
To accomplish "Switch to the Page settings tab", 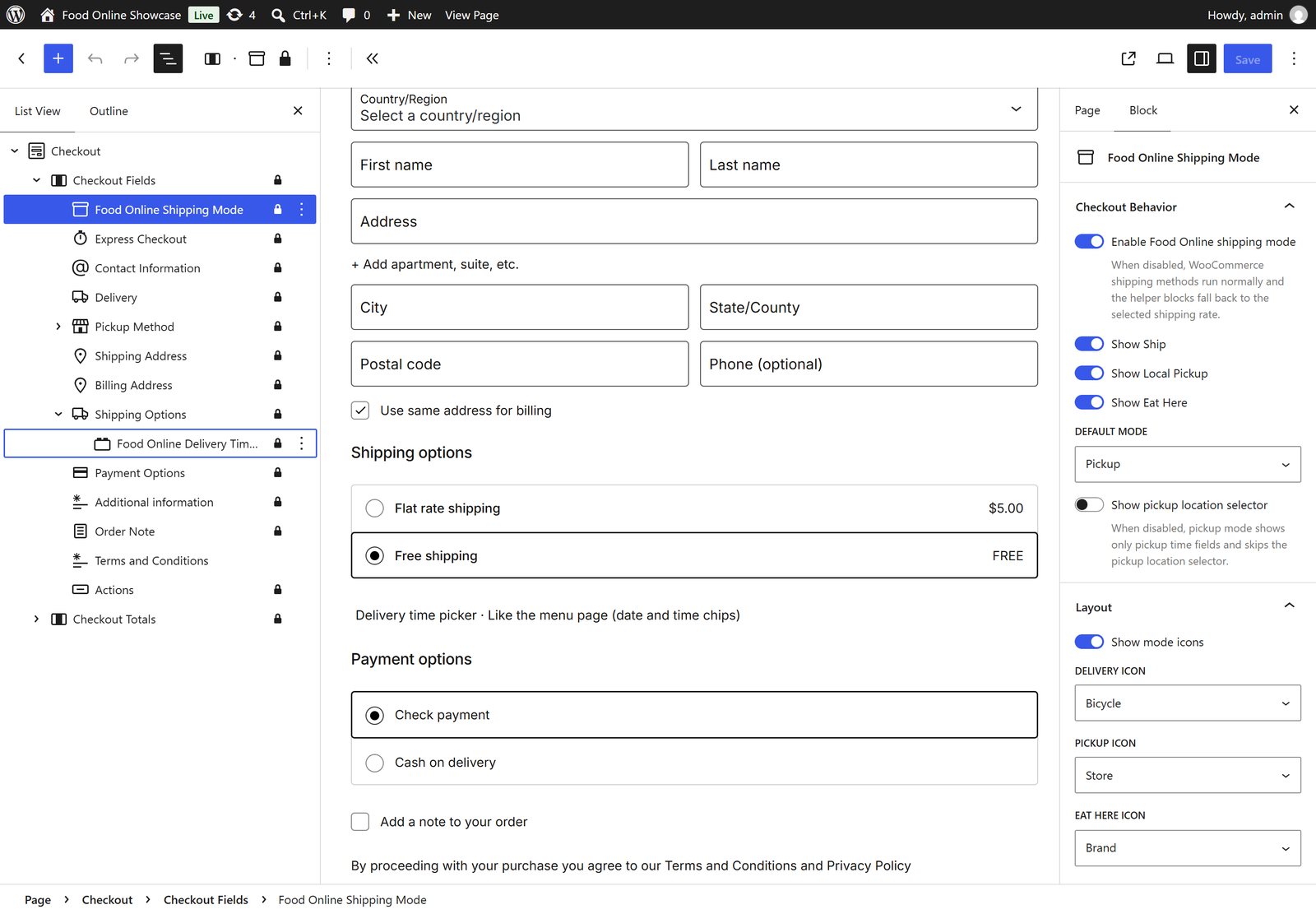I will (1087, 110).
